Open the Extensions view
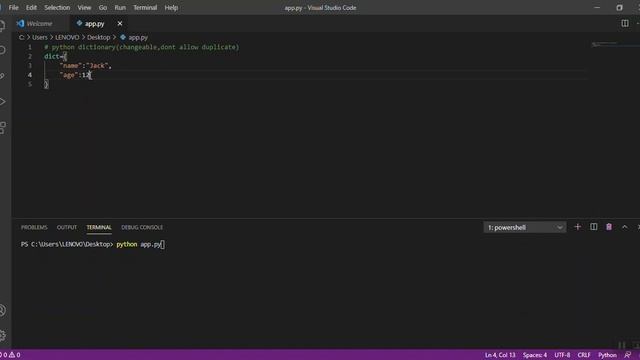640x360 pixels. [2, 127]
